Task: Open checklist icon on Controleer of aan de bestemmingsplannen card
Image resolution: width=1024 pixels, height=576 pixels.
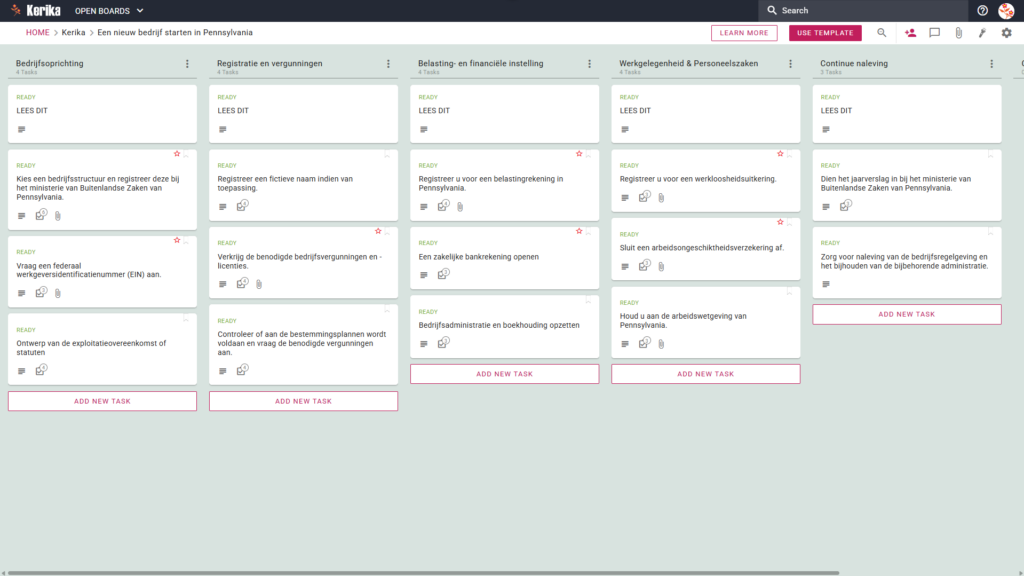Action: [242, 370]
